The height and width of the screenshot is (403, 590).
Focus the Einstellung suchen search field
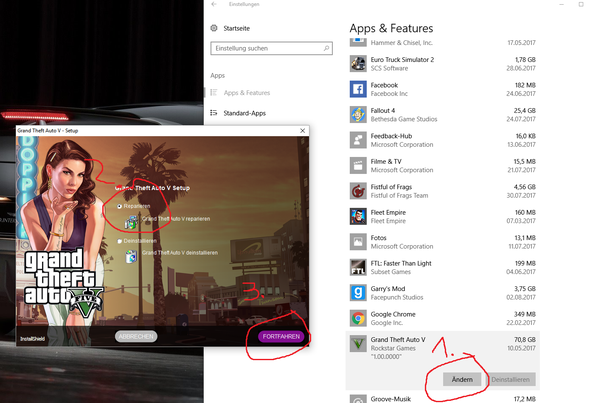[271, 48]
